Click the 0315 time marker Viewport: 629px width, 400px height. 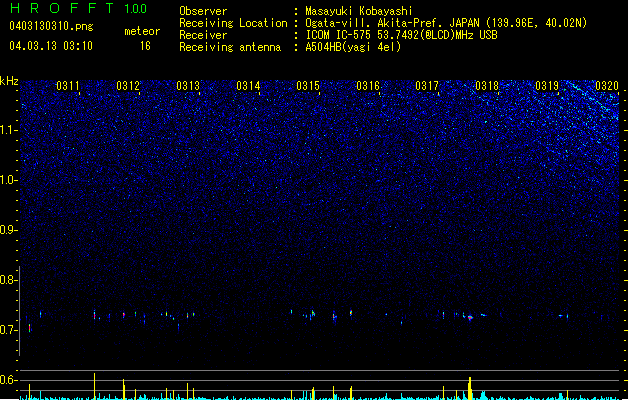[308, 86]
